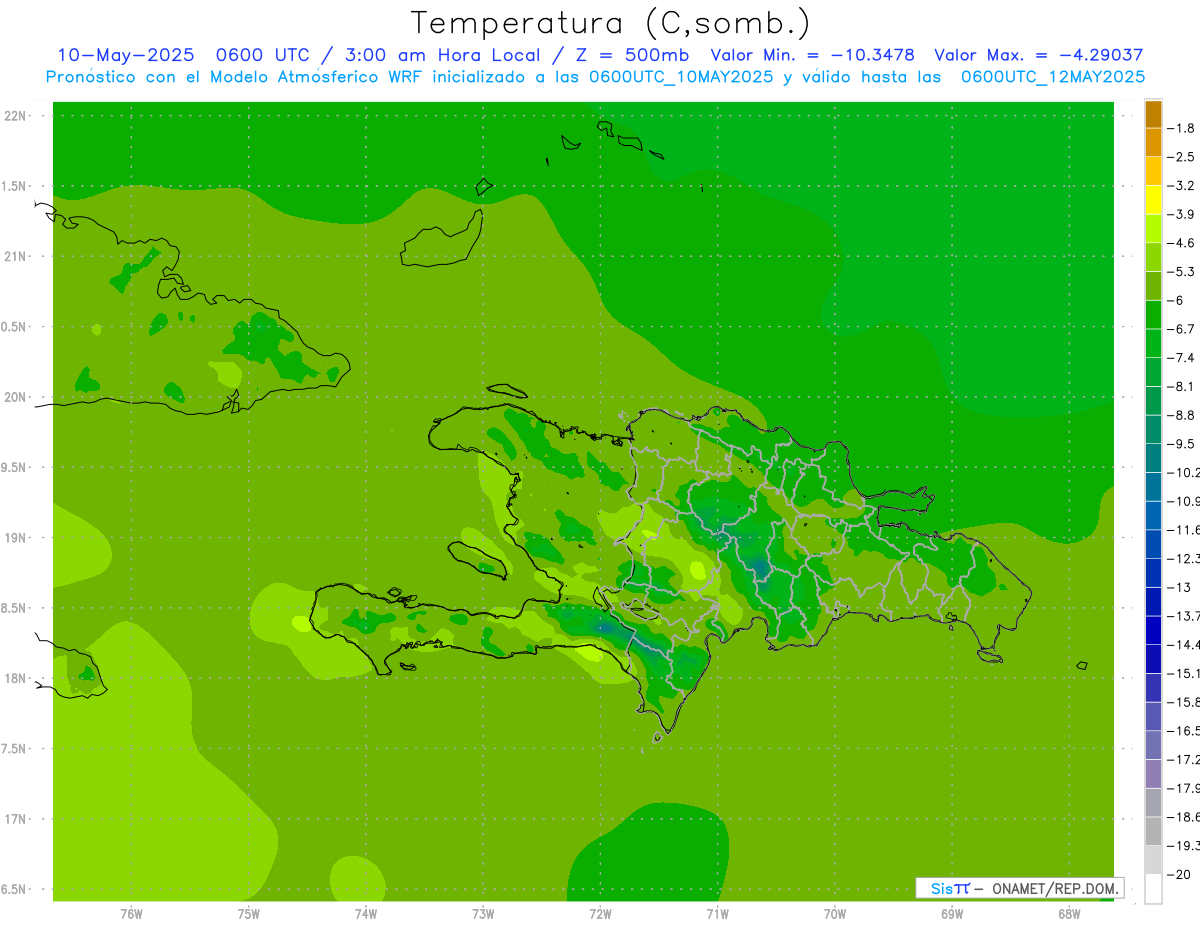Select the yellow swatch between -3.2 and -3.9
Screen dimensions: 1200x927
pos(1153,200)
